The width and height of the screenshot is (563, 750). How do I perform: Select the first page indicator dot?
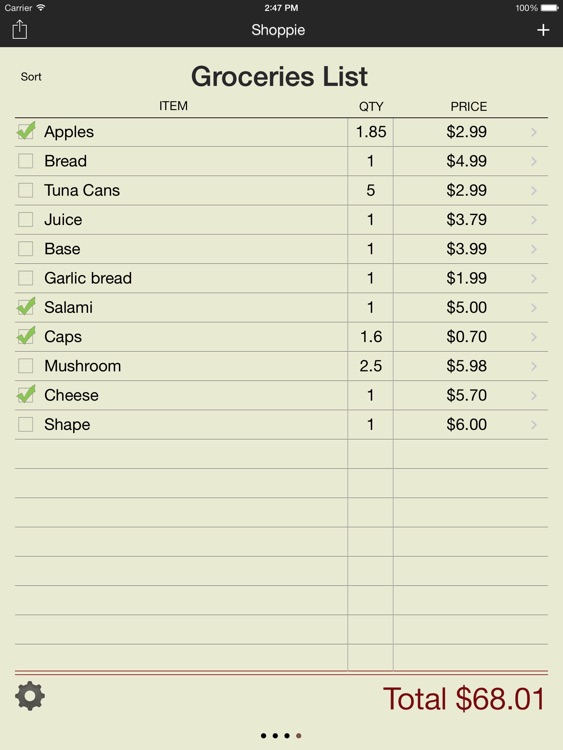[x=264, y=736]
